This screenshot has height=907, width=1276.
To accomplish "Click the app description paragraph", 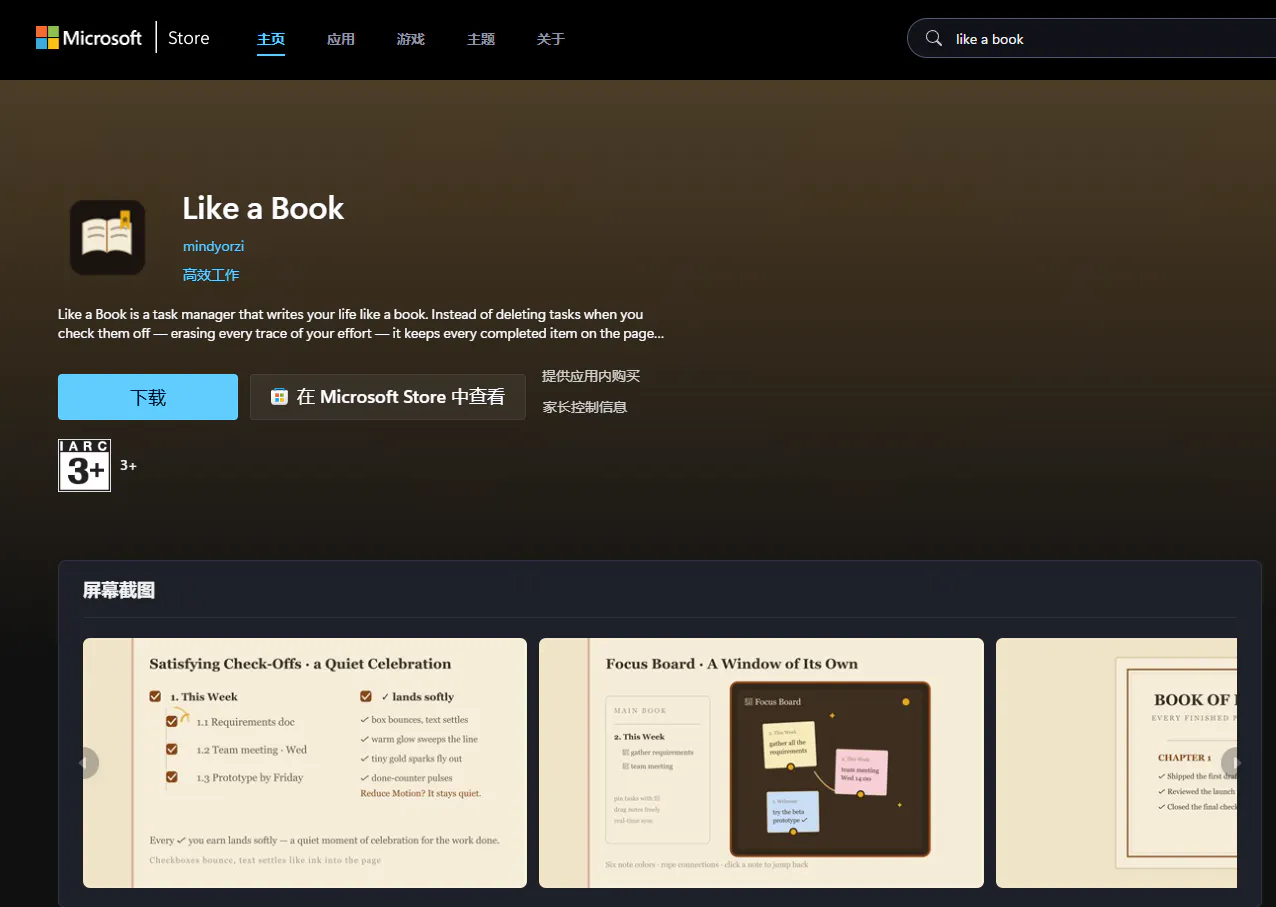I will [x=361, y=324].
